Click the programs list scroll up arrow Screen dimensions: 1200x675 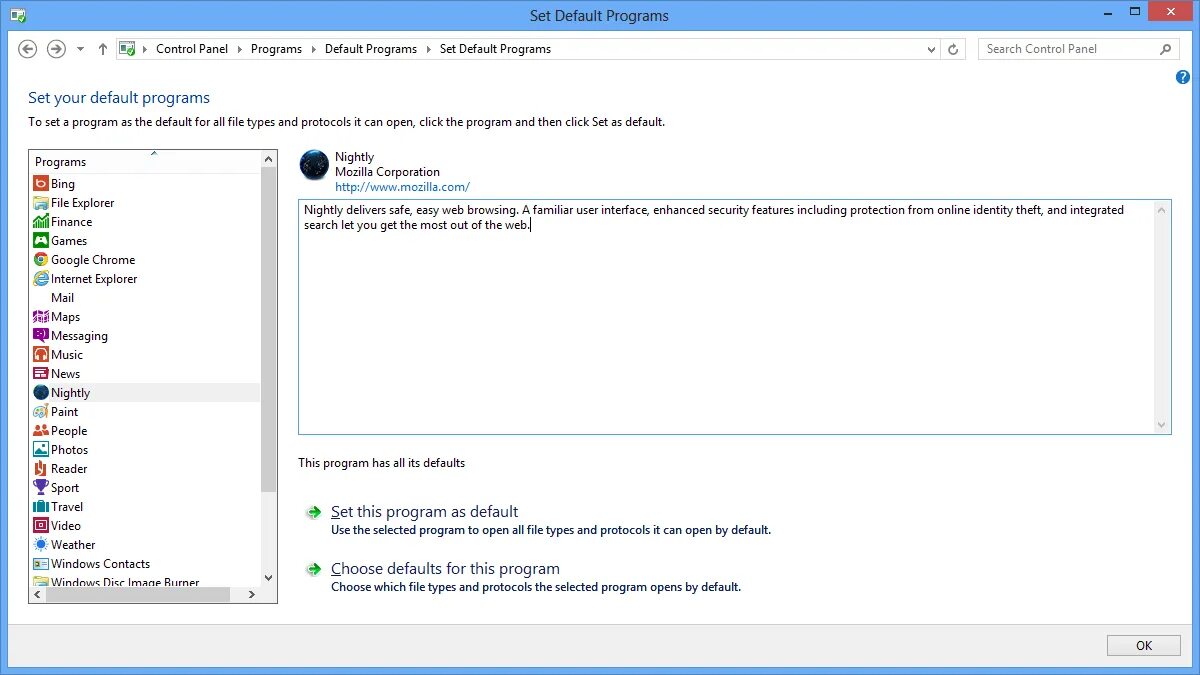[268, 159]
